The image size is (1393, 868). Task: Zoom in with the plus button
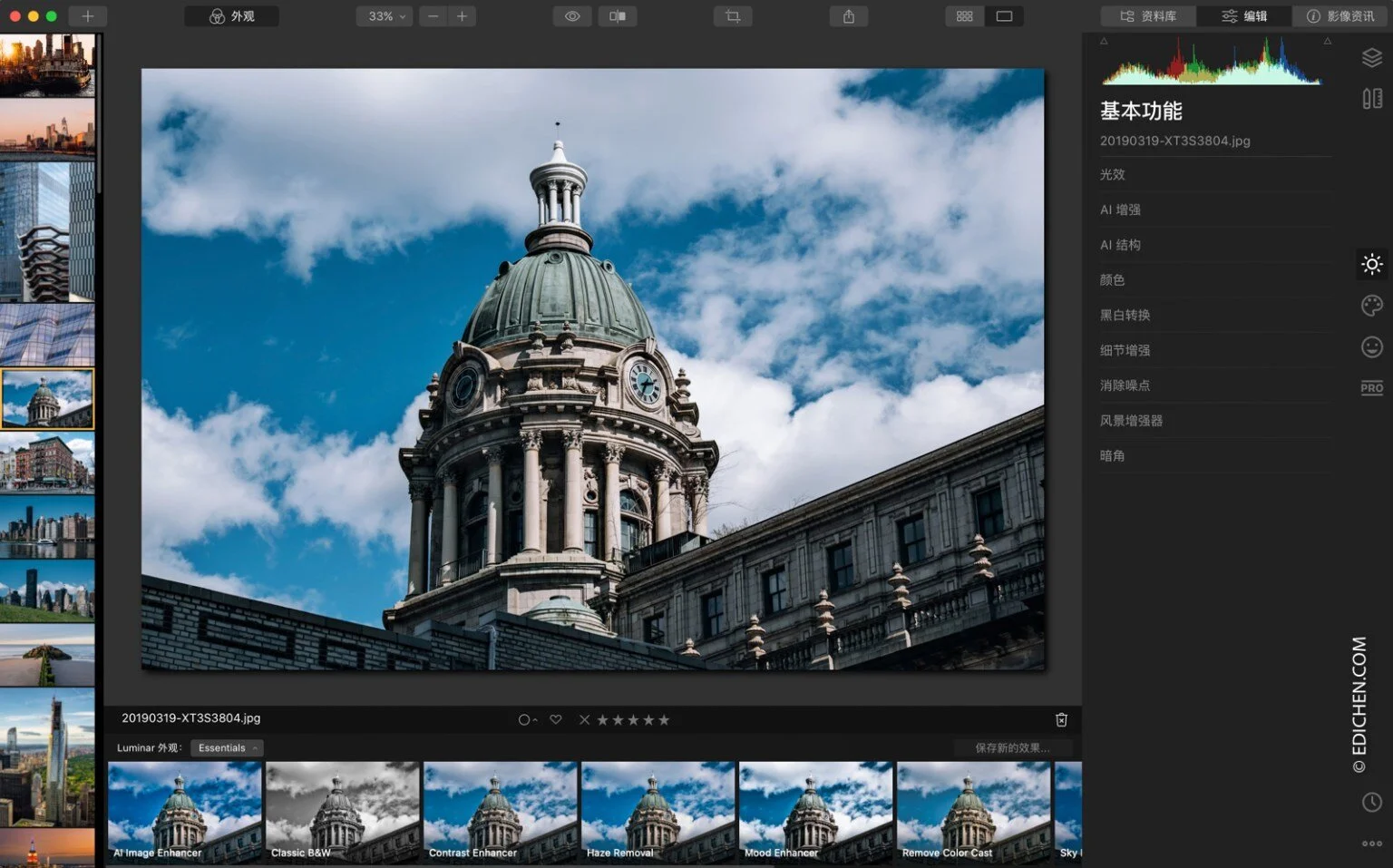pyautogui.click(x=462, y=16)
